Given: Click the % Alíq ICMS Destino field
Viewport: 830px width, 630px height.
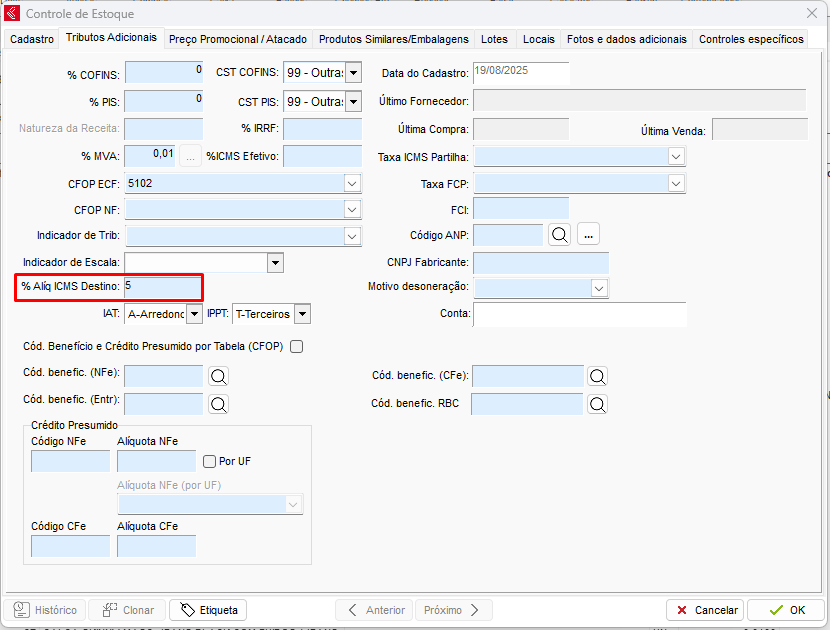Looking at the screenshot, I should tap(162, 287).
